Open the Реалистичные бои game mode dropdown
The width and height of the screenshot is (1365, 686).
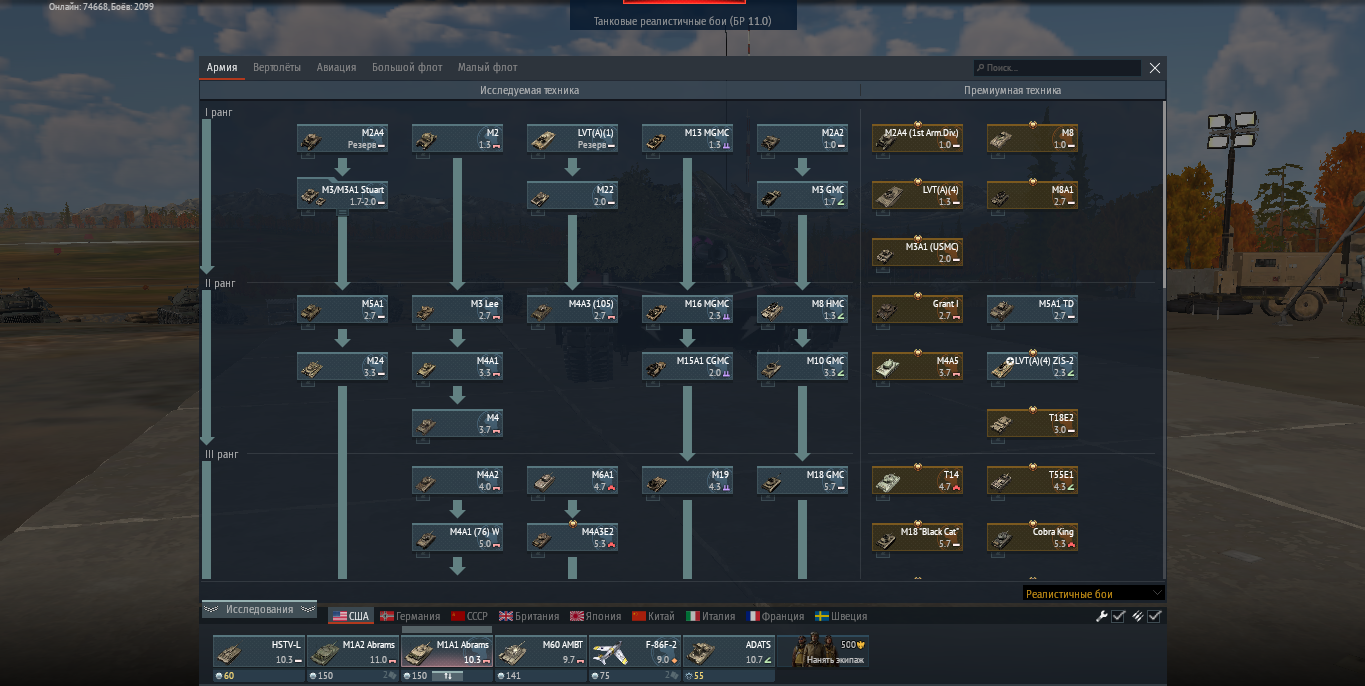1093,593
